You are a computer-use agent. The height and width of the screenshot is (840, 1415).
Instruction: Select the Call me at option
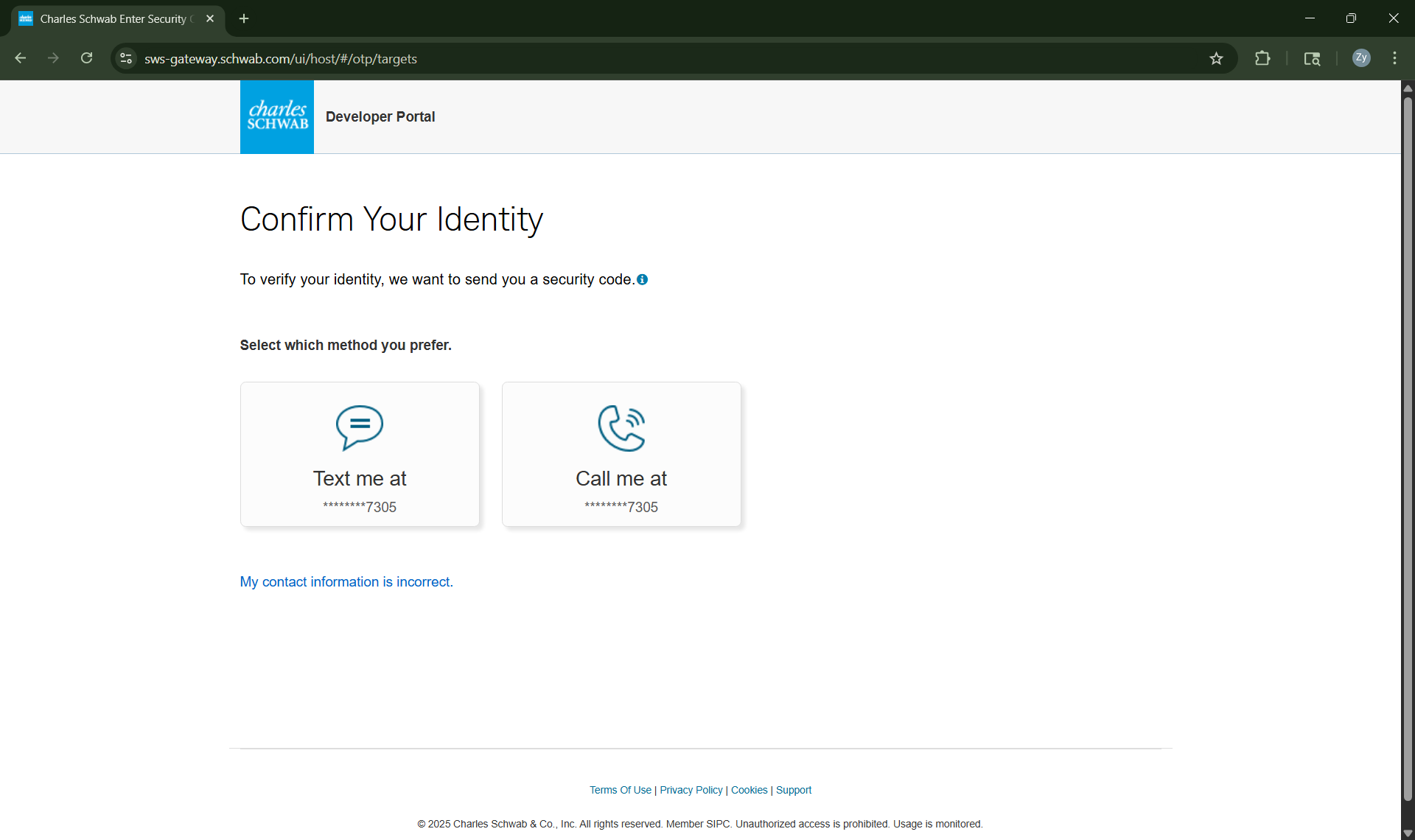621,454
